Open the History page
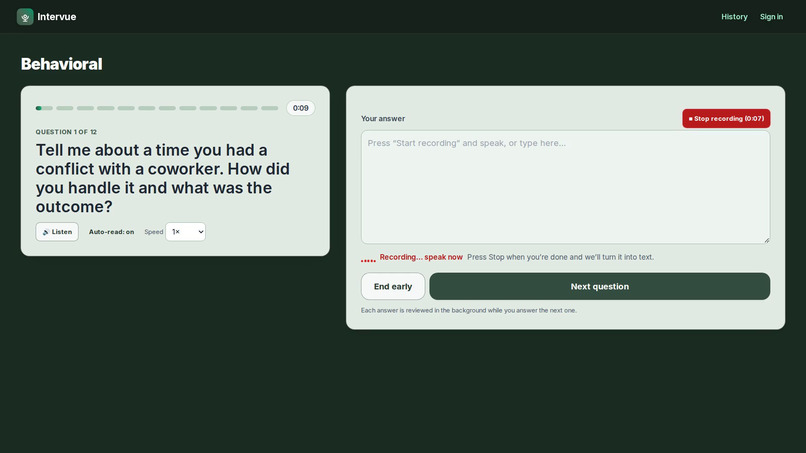This screenshot has height=453, width=806. [x=734, y=16]
